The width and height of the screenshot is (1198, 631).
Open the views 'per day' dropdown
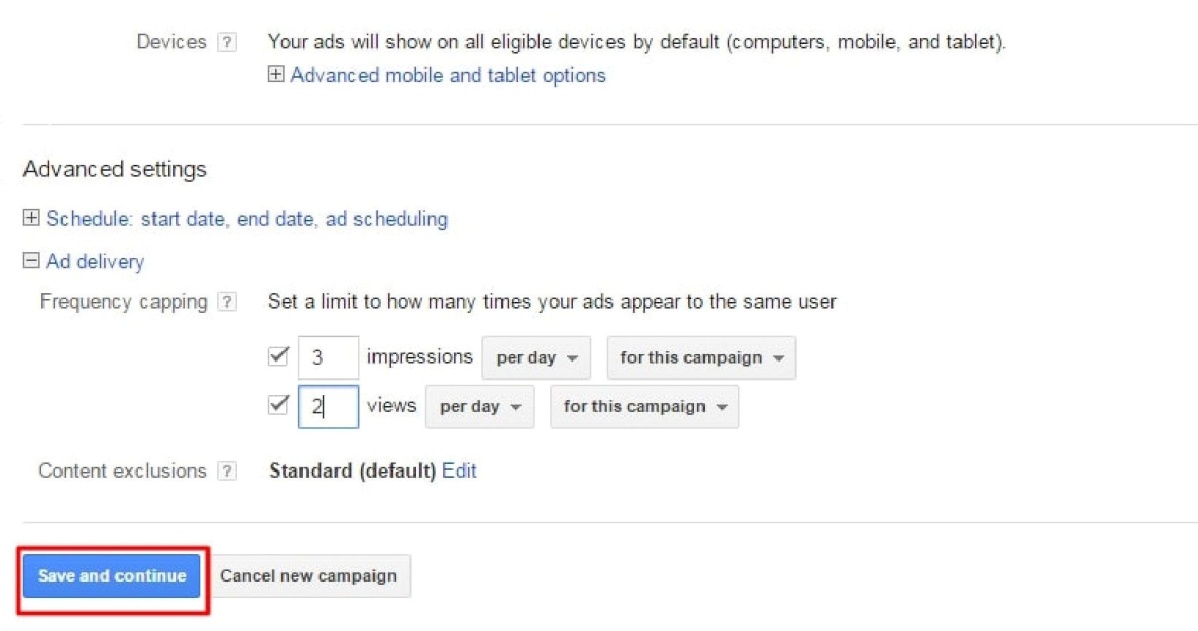pyautogui.click(x=479, y=407)
